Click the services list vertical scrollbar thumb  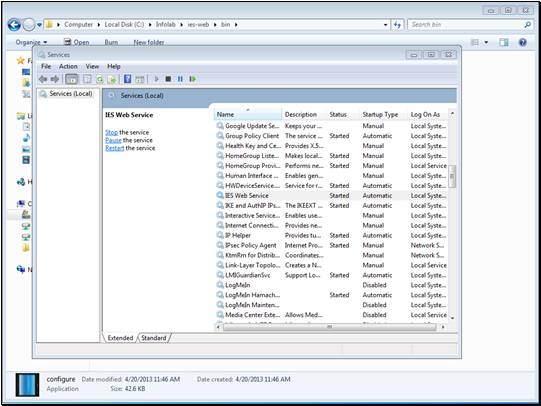click(452, 176)
